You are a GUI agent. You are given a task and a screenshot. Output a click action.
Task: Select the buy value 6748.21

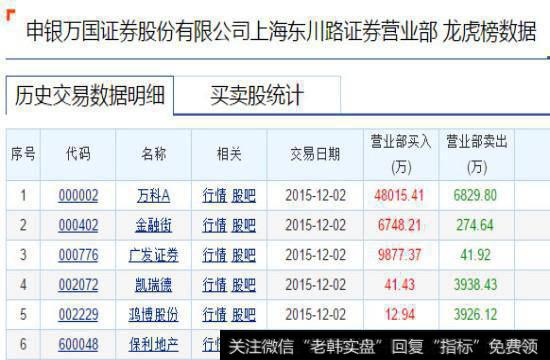(399, 225)
